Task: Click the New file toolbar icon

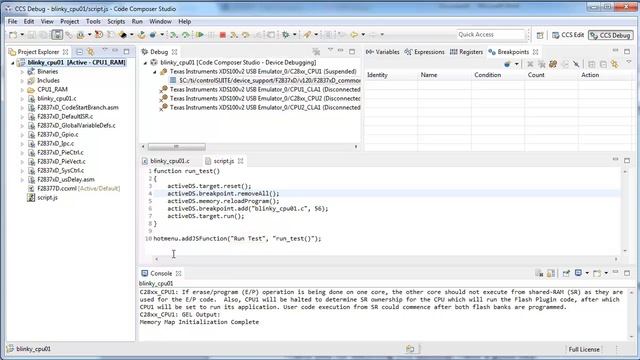Action: [13, 35]
